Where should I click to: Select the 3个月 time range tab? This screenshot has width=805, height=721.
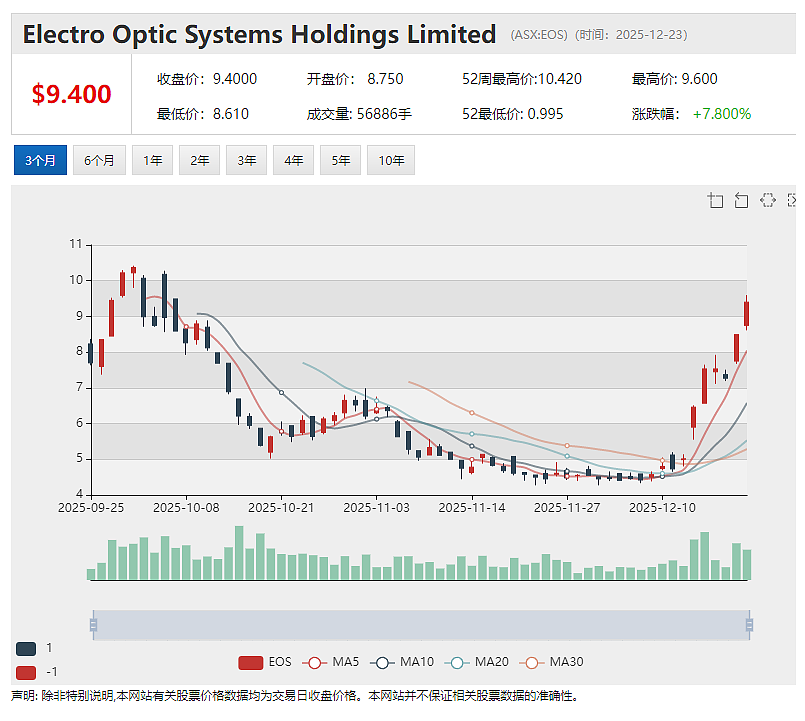40,160
